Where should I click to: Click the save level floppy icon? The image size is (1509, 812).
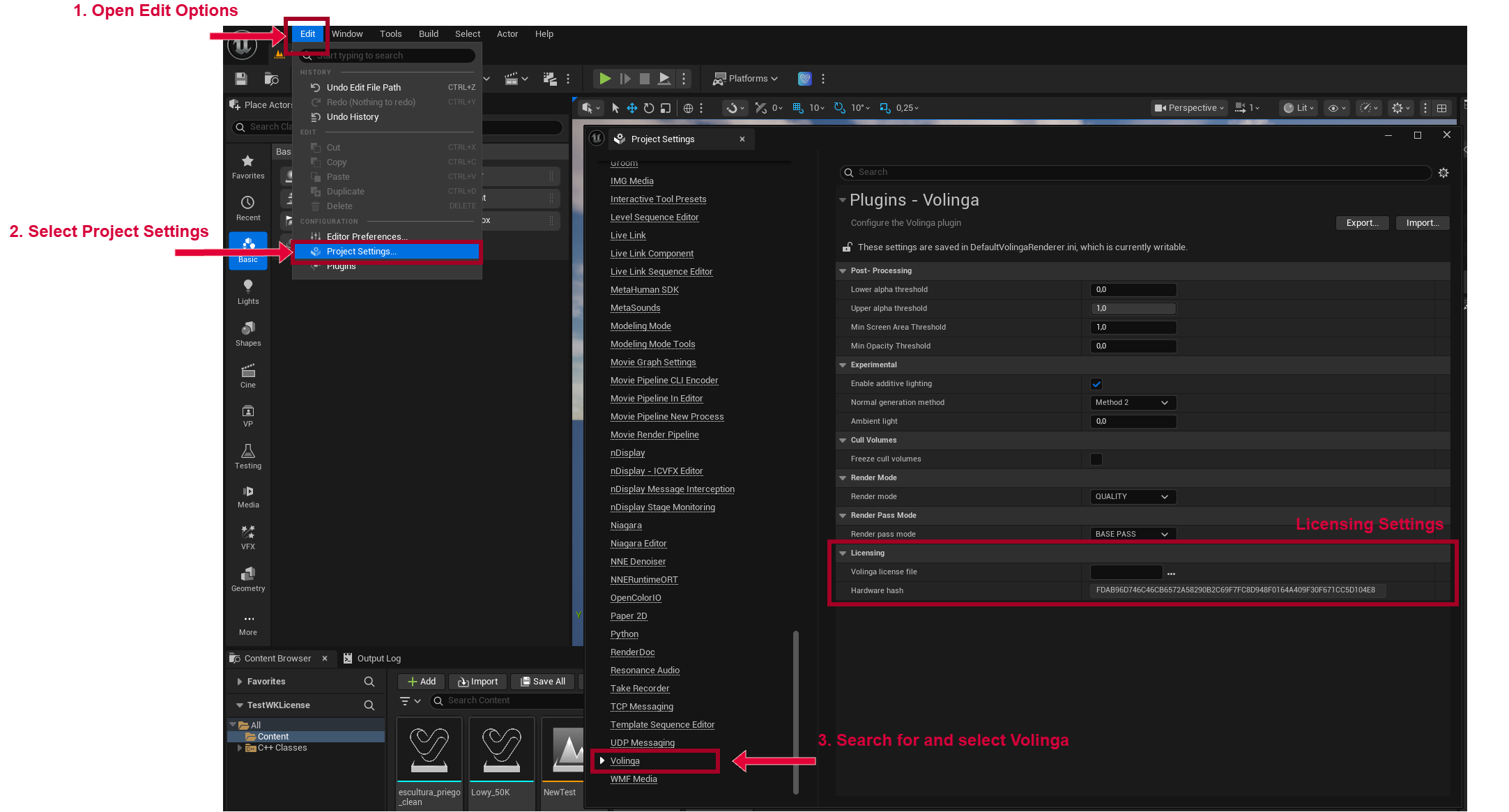pyautogui.click(x=241, y=79)
